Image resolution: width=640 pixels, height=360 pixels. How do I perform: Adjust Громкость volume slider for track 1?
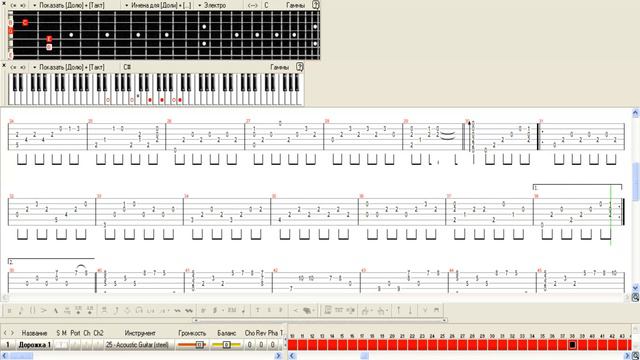click(192, 345)
